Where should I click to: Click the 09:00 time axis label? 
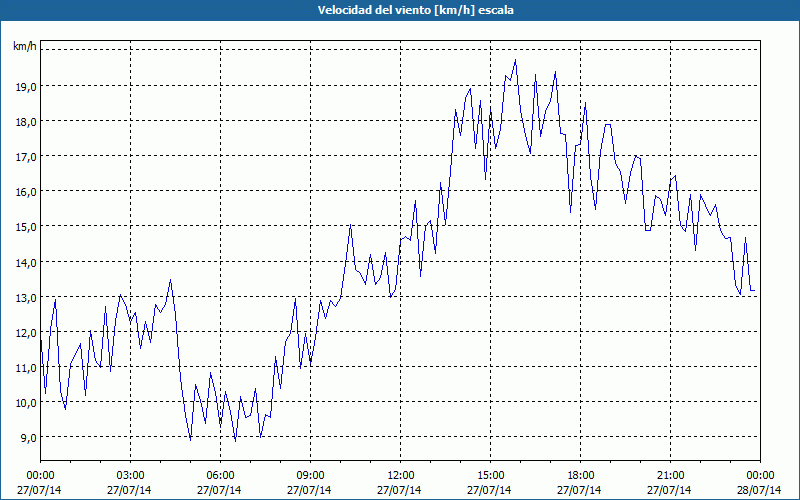tap(310, 476)
